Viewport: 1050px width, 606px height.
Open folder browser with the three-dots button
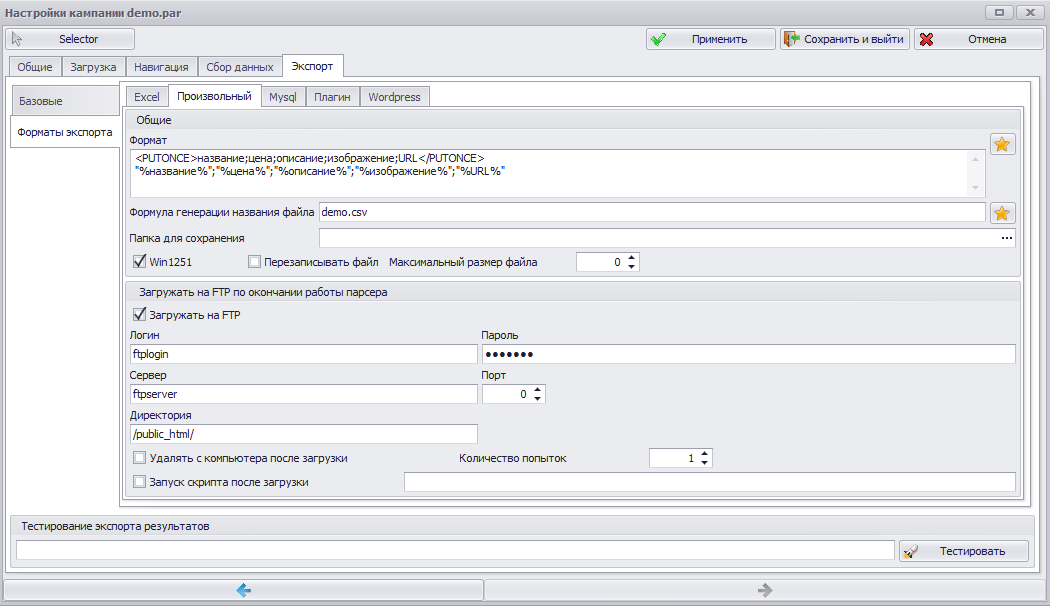[x=1006, y=238]
